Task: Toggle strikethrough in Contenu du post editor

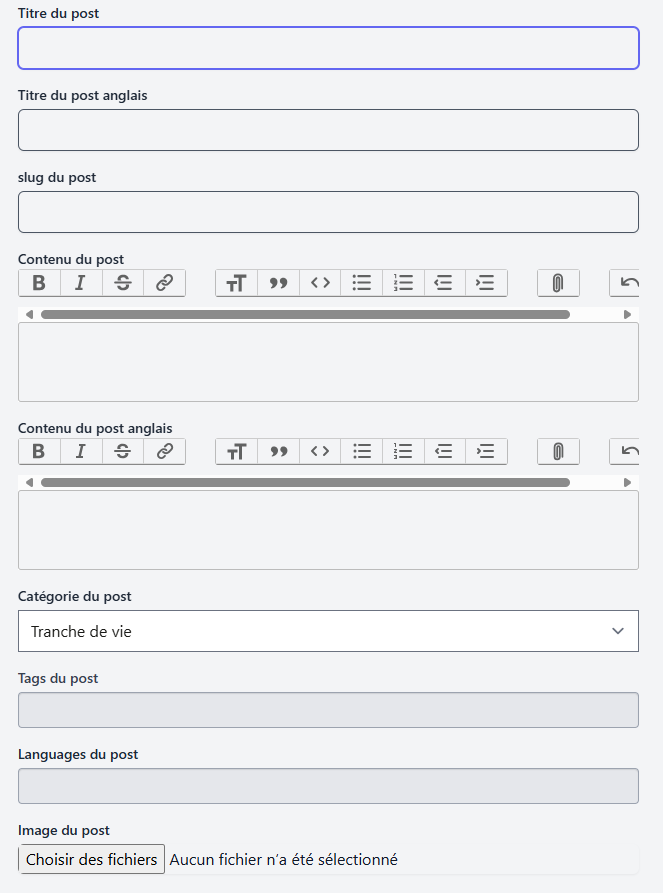Action: [123, 283]
